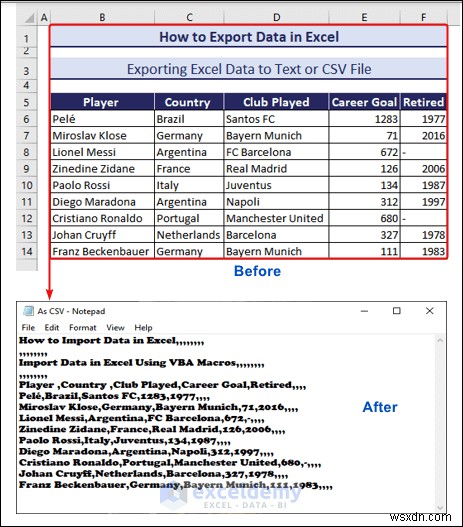Open the Help menu in Notepad
This screenshot has height=527, width=463.
pyautogui.click(x=143, y=327)
